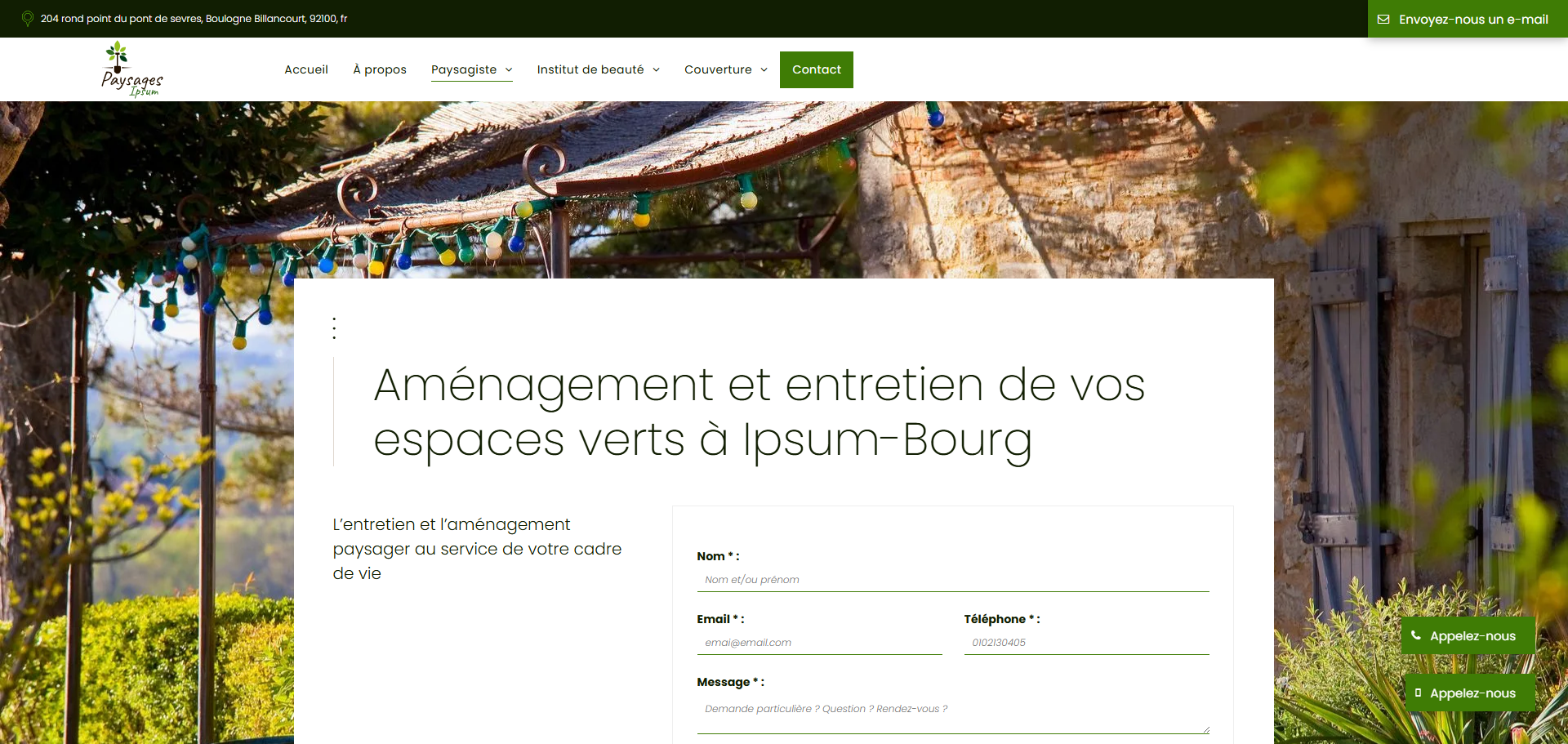The width and height of the screenshot is (1568, 744).
Task: Click the Paysages Ipsum logo
Action: pyautogui.click(x=132, y=69)
